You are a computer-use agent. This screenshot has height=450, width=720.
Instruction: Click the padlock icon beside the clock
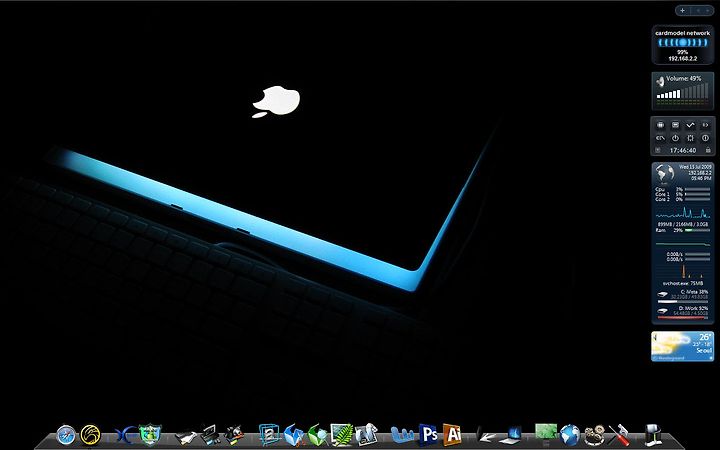point(708,150)
